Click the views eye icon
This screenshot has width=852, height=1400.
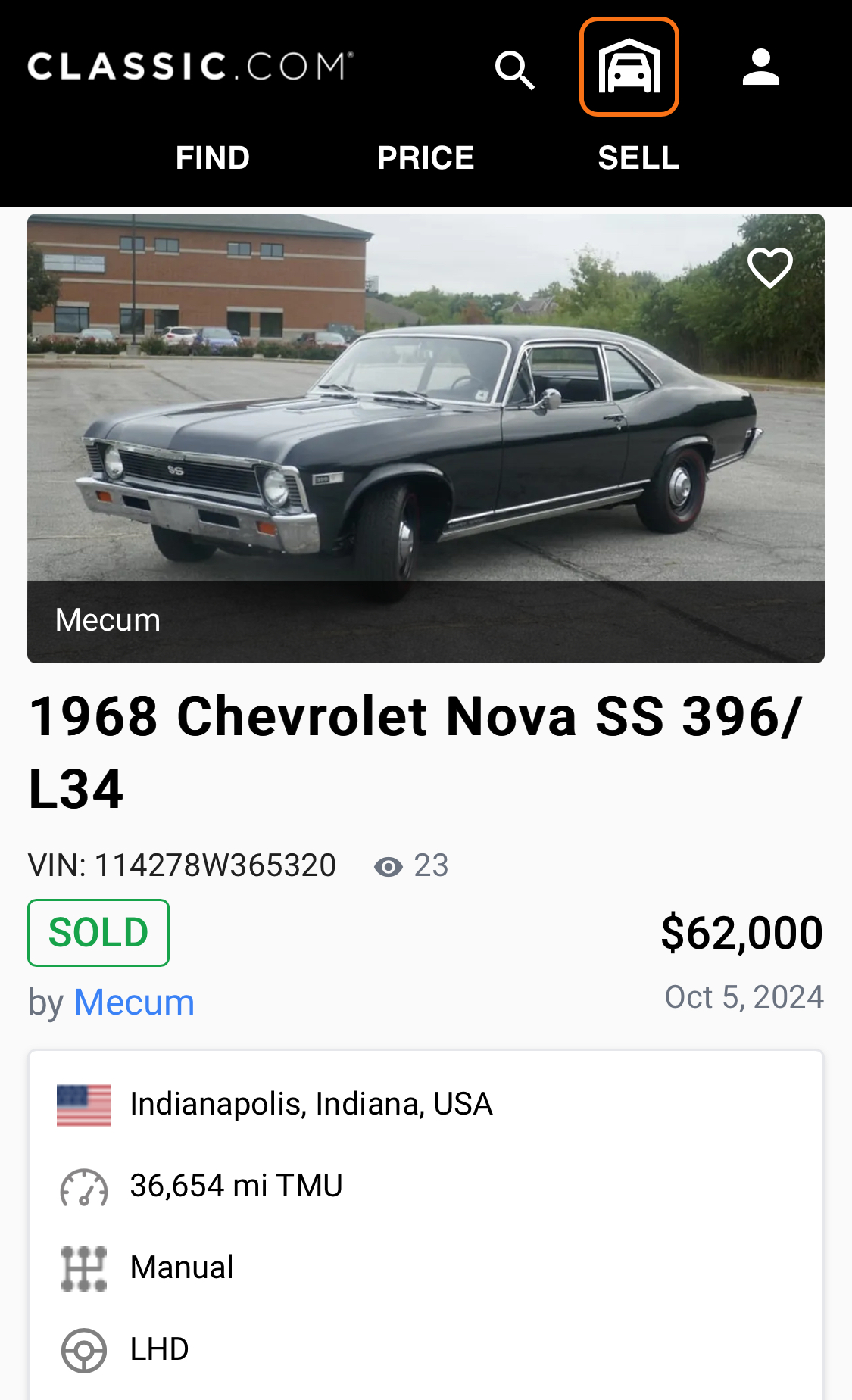point(389,866)
